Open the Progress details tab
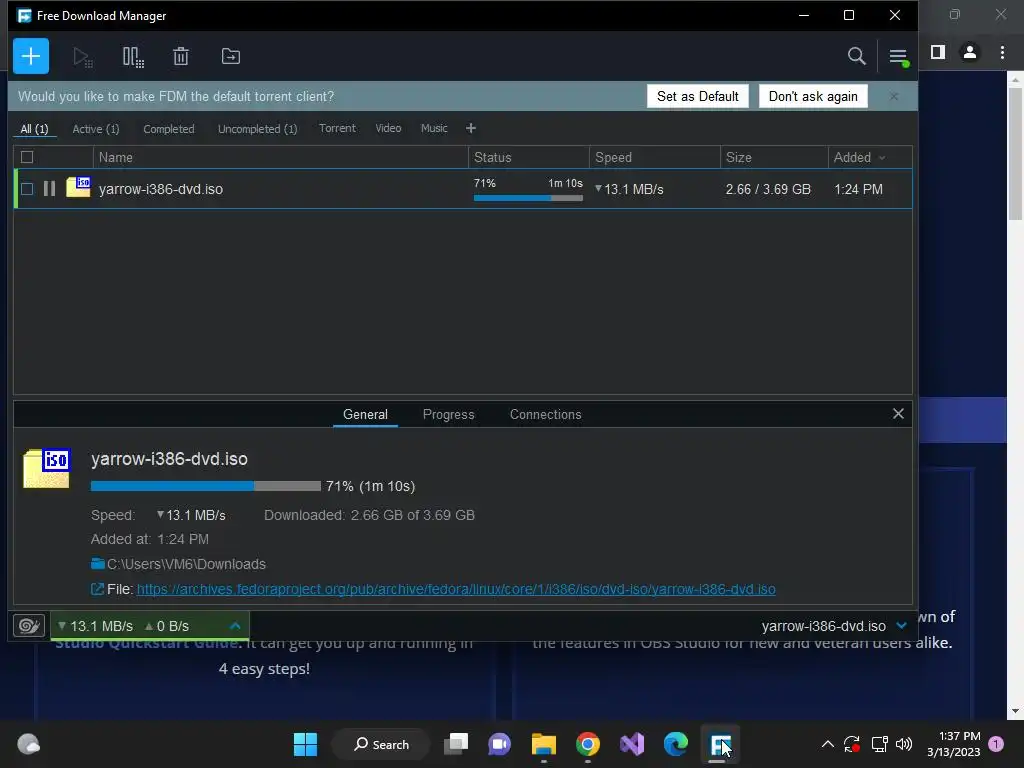Viewport: 1024px width, 768px height. [x=449, y=414]
